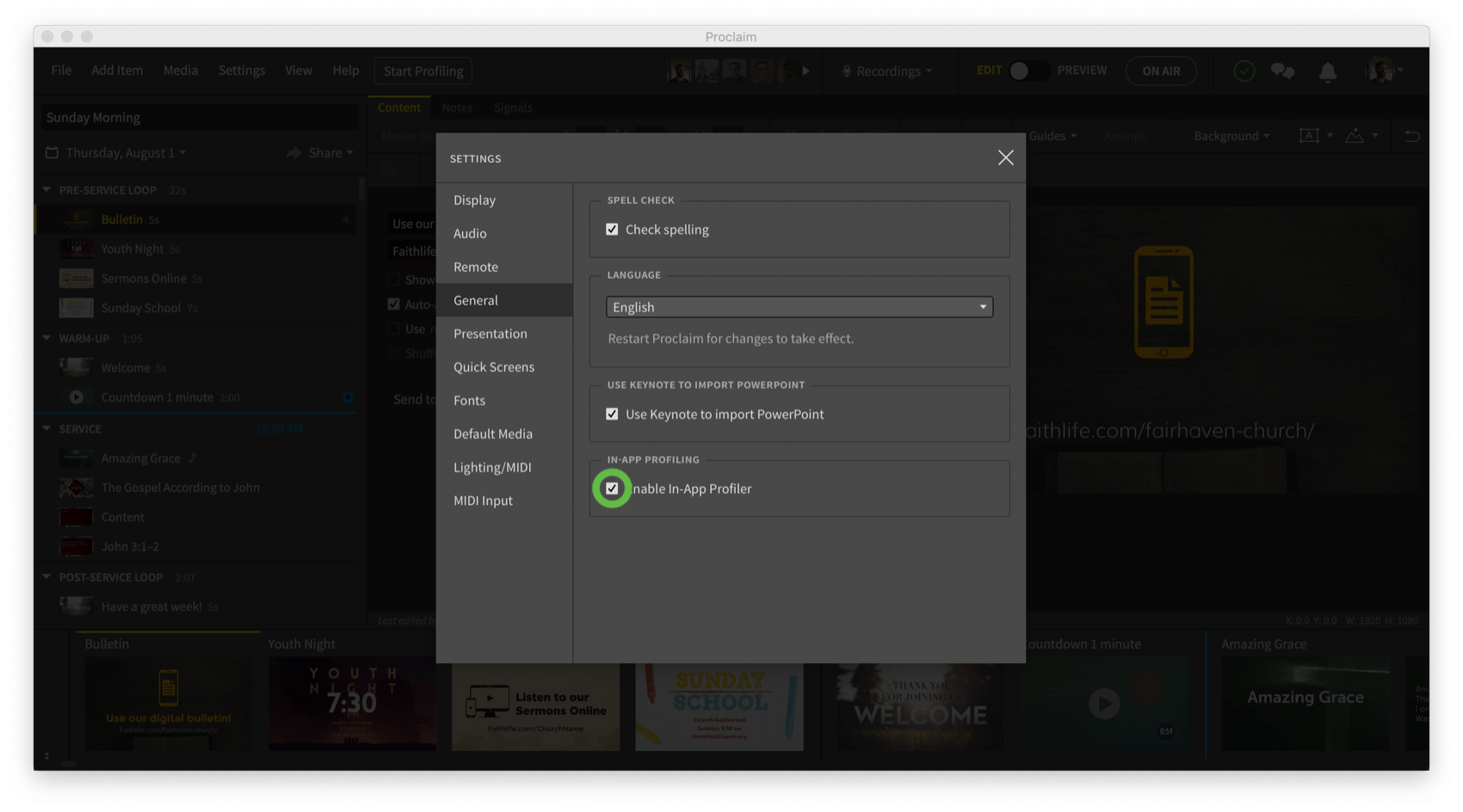
Task: Open the Recordings dropdown
Action: point(887,71)
